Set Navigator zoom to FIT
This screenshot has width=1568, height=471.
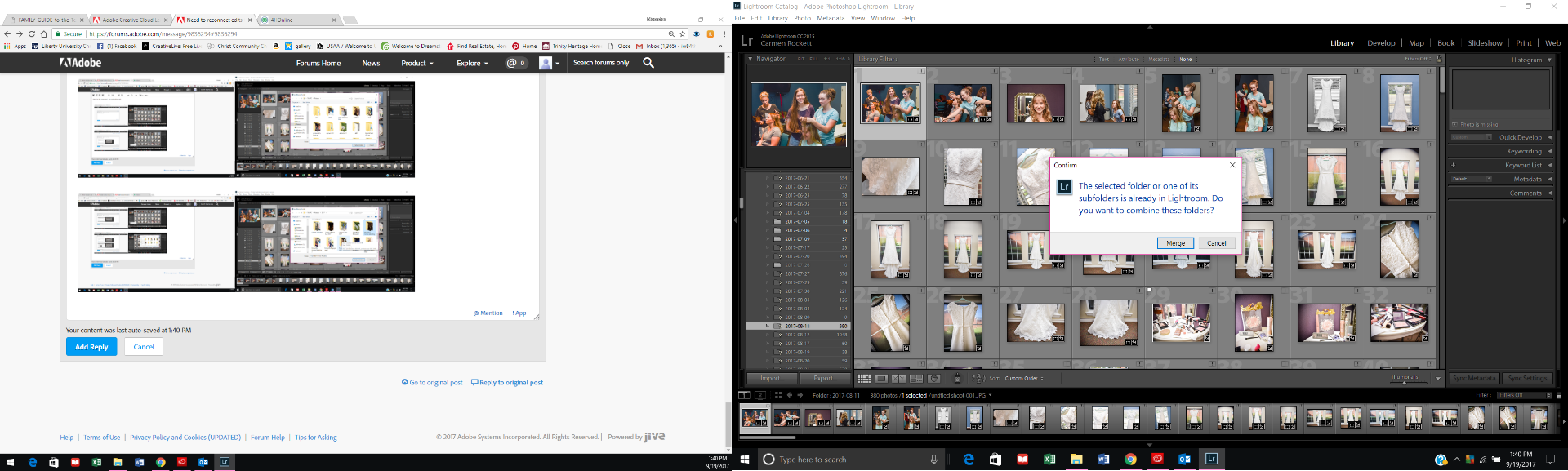pos(801,59)
